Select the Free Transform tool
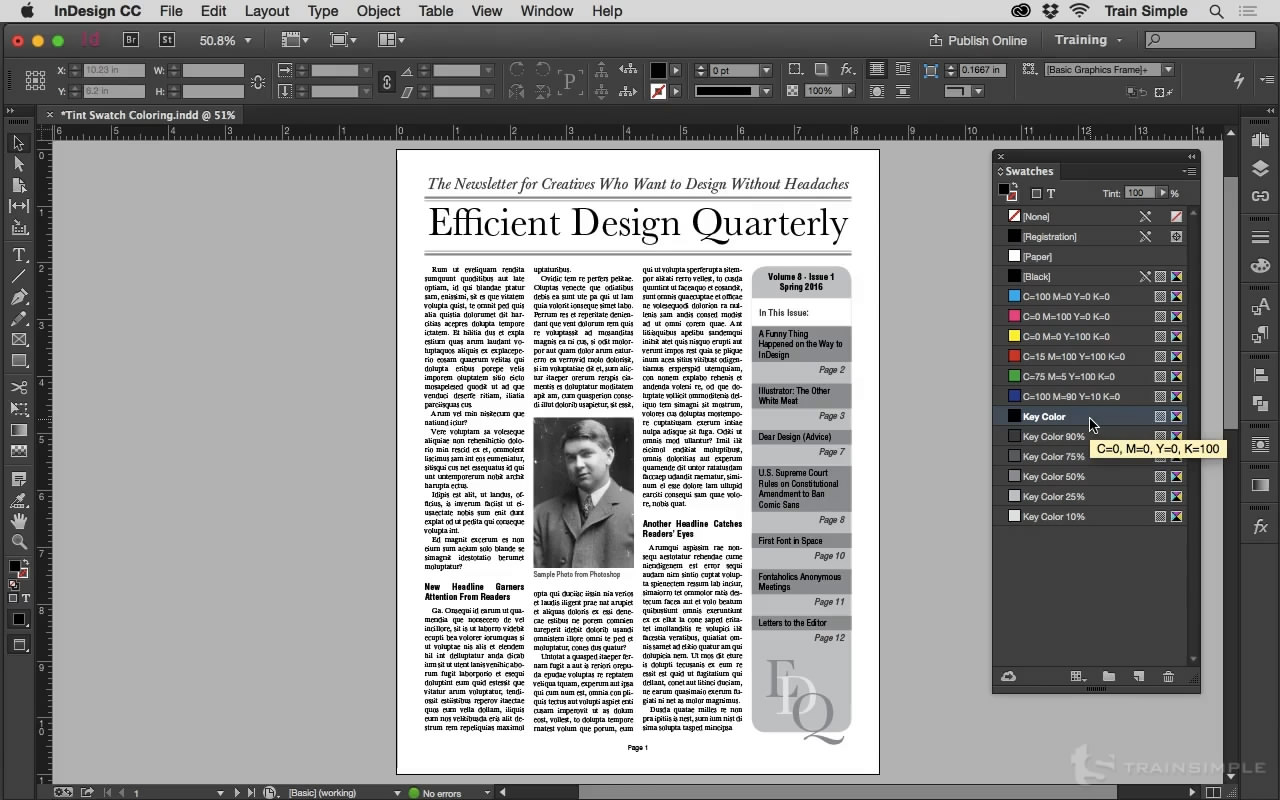The width and height of the screenshot is (1280, 800). [x=18, y=409]
